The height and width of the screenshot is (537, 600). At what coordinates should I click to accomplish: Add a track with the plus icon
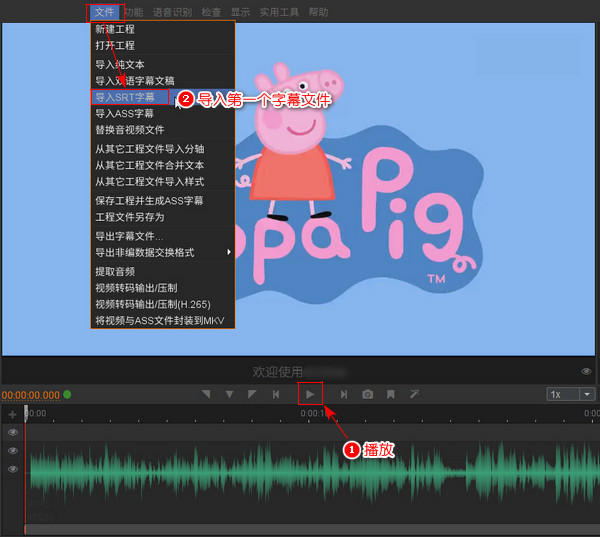point(12,415)
